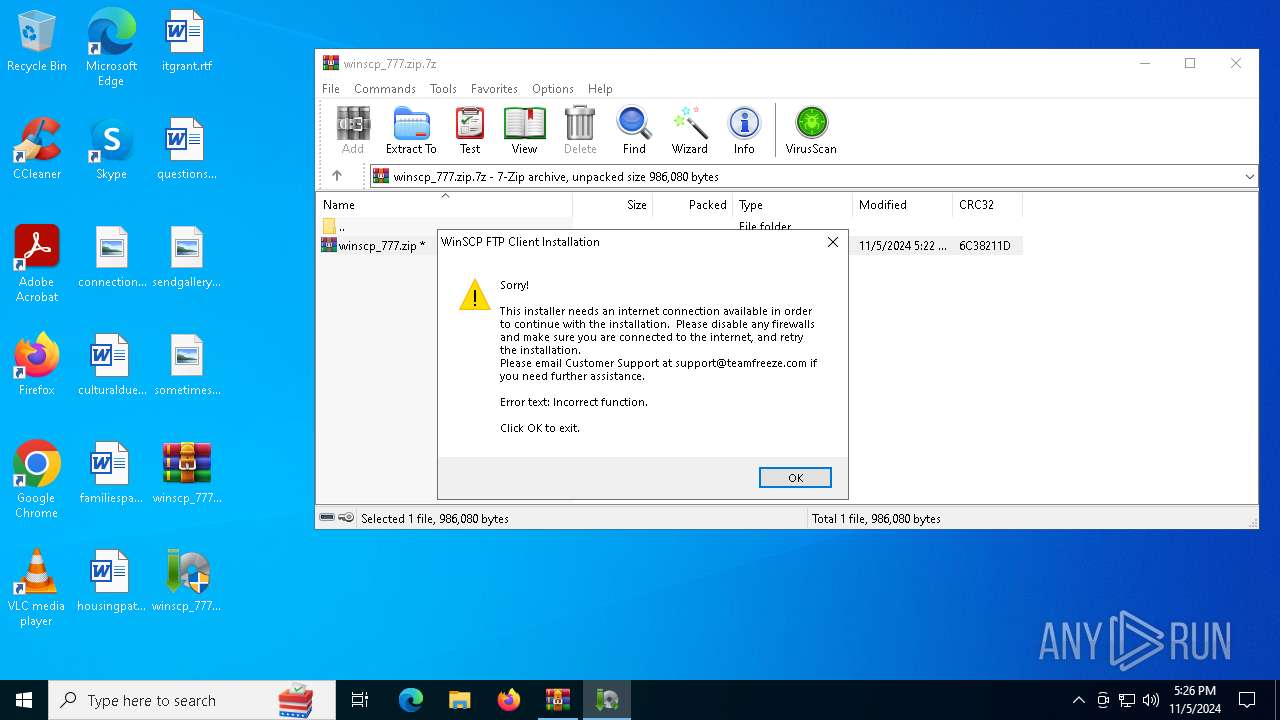1280x720 pixels.
Task: Sort by the Size column header
Action: pyautogui.click(x=612, y=205)
